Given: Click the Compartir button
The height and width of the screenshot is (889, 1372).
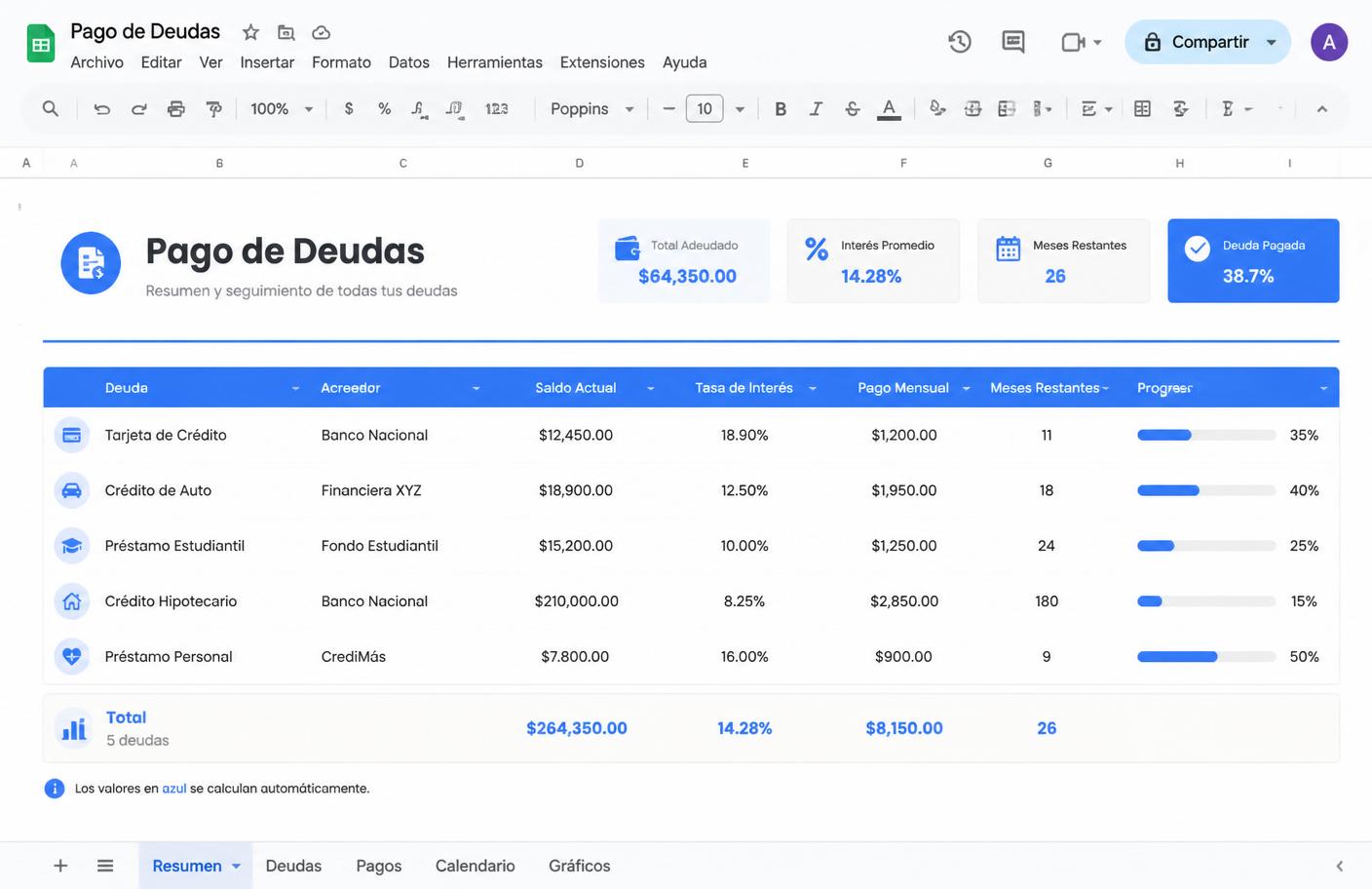Looking at the screenshot, I should pos(1208,42).
